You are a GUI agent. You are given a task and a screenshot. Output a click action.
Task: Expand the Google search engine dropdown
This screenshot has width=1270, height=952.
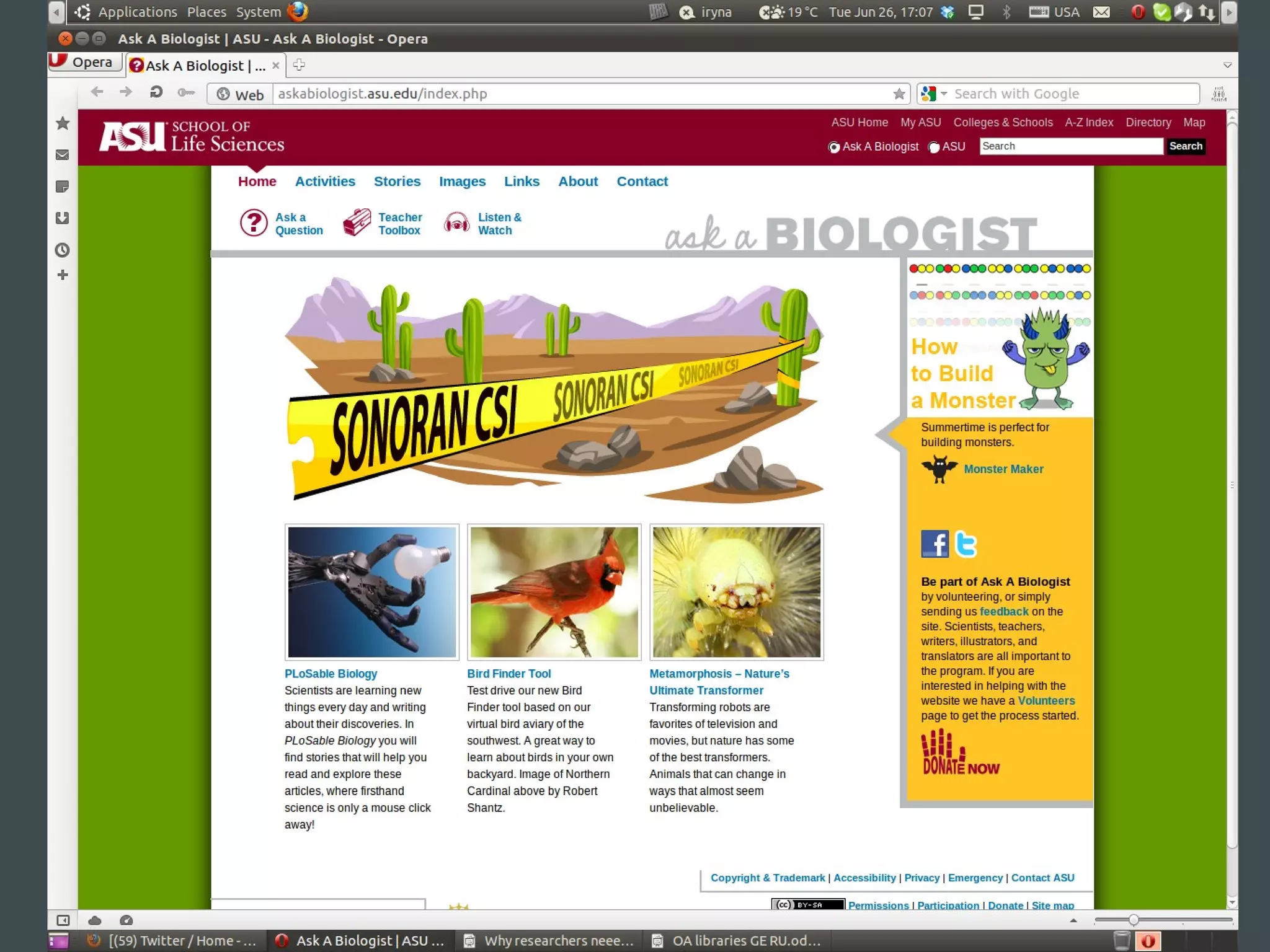point(944,94)
